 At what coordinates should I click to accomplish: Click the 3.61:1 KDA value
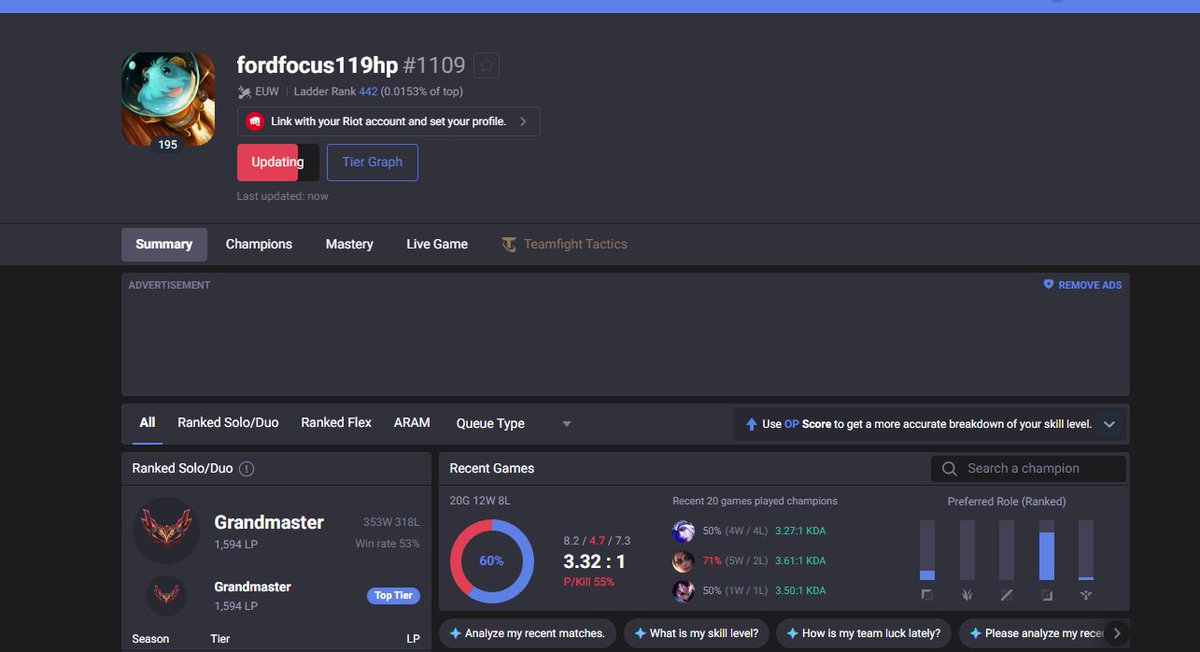click(800, 561)
